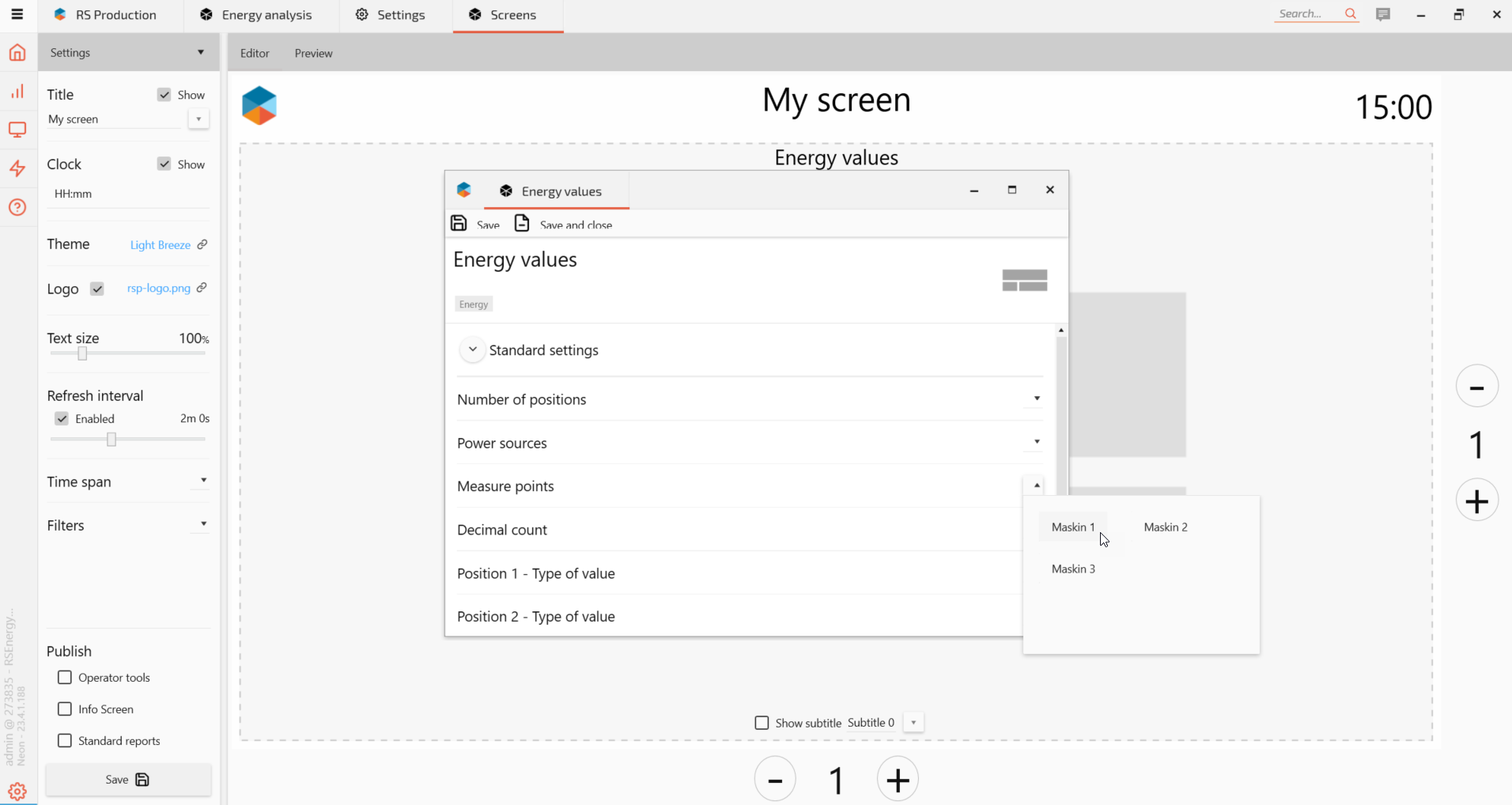Open the help question mark icon
1512x805 pixels.
17,207
